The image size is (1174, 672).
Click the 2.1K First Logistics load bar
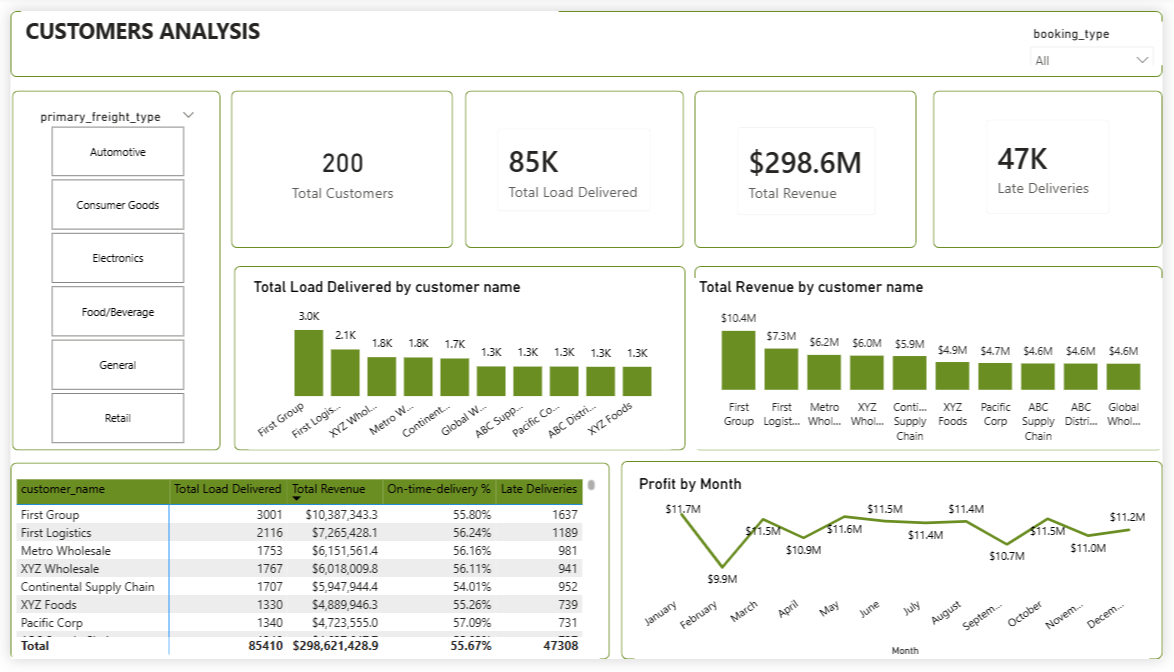[x=345, y=373]
